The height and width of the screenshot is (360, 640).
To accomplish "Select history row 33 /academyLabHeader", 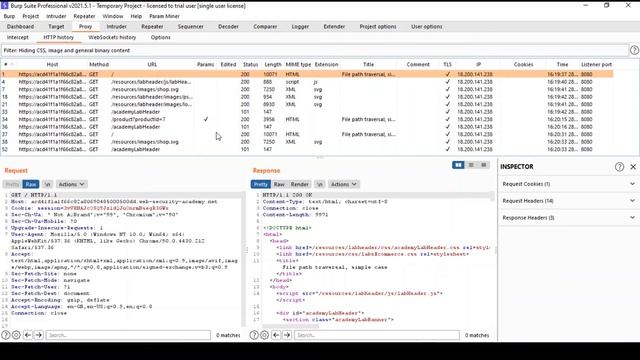I will [x=307, y=112].
